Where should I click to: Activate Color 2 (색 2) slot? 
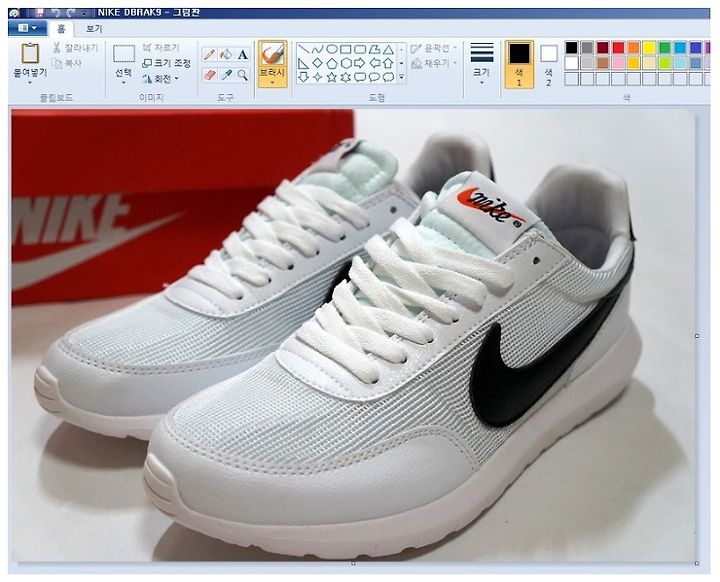[549, 64]
